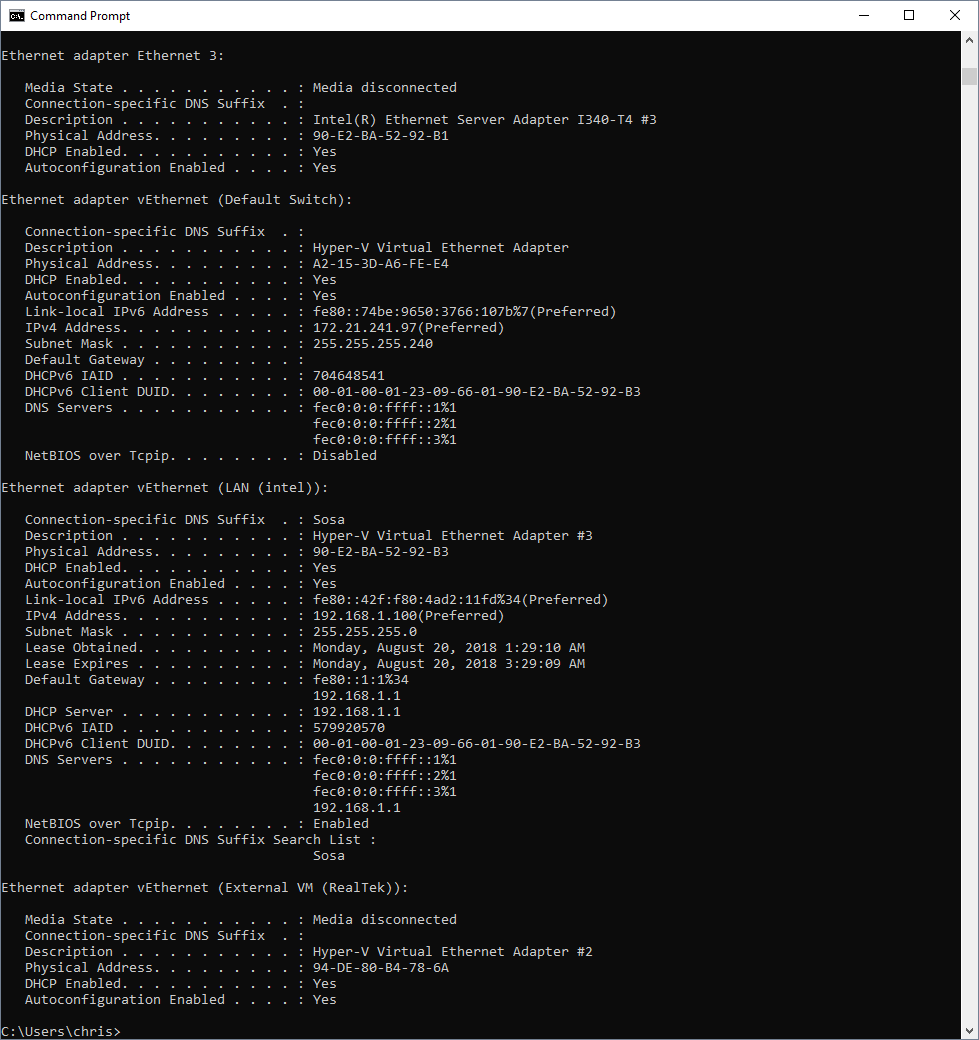Minimize the Command Prompt window
This screenshot has height=1040, width=979.
[863, 15]
